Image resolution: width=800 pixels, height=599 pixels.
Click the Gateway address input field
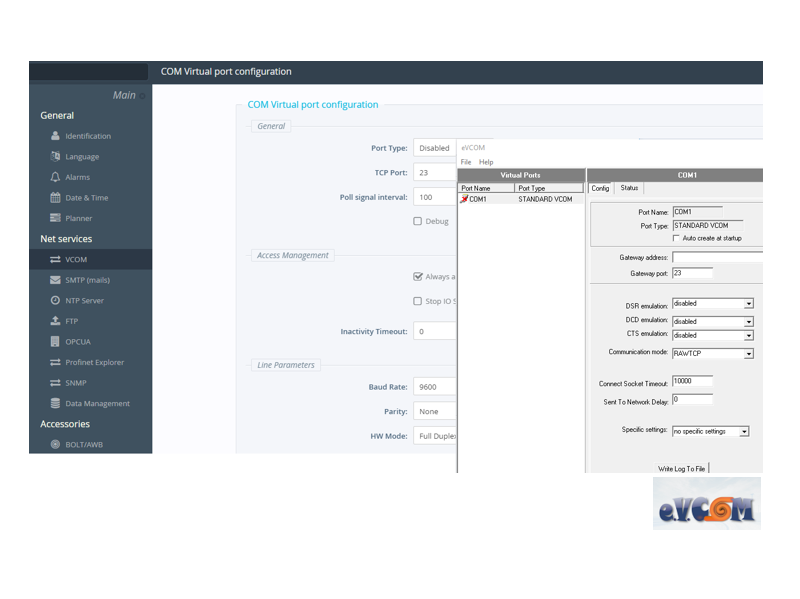[717, 257]
